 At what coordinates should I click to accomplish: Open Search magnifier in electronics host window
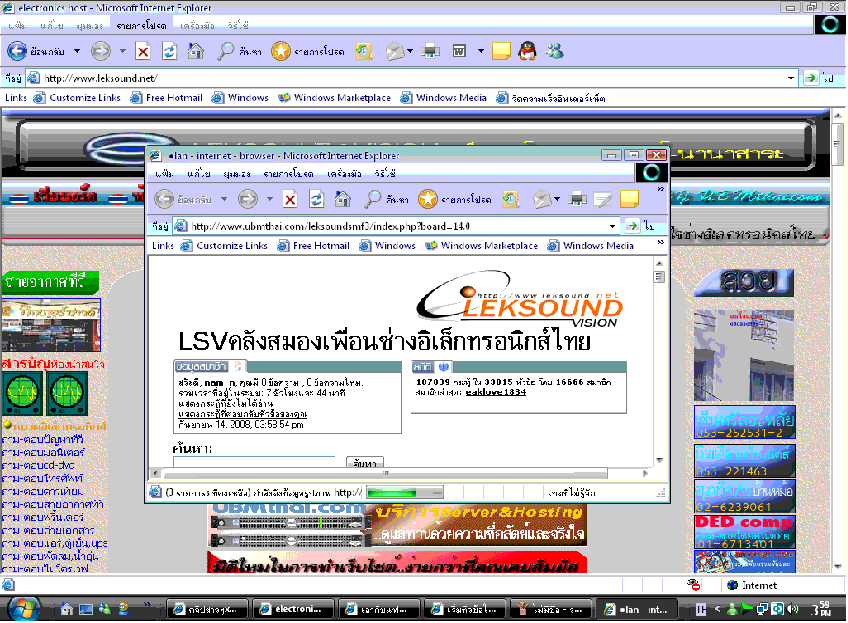tap(225, 51)
